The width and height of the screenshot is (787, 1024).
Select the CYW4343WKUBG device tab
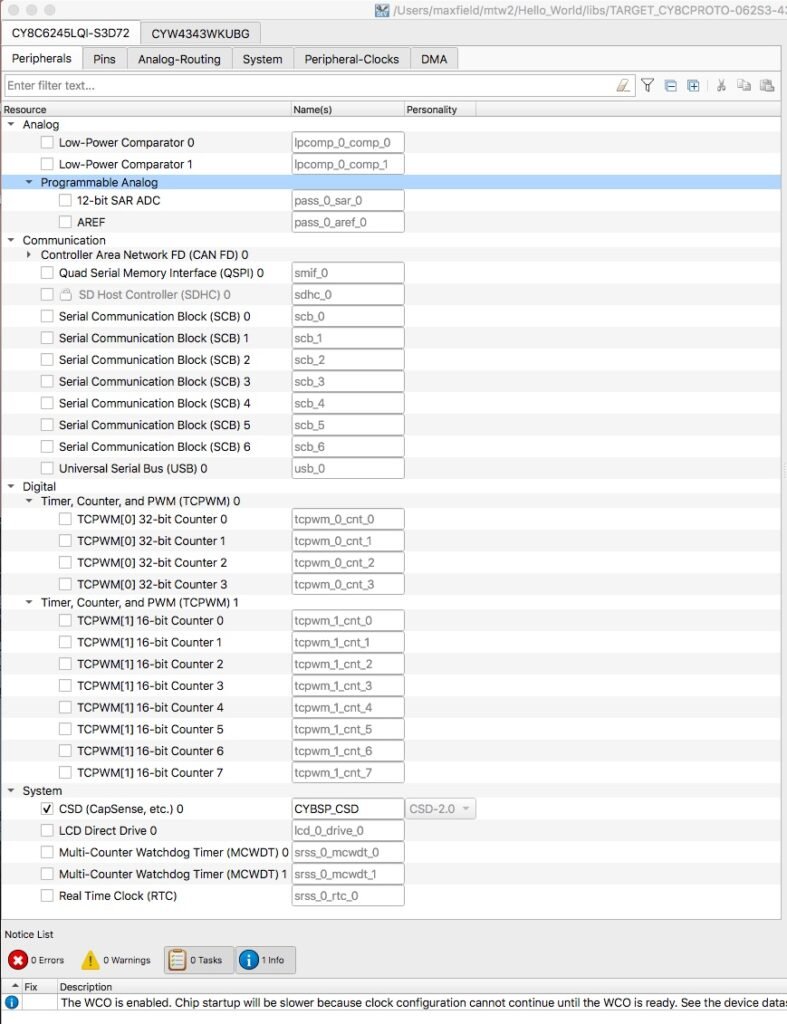(201, 33)
